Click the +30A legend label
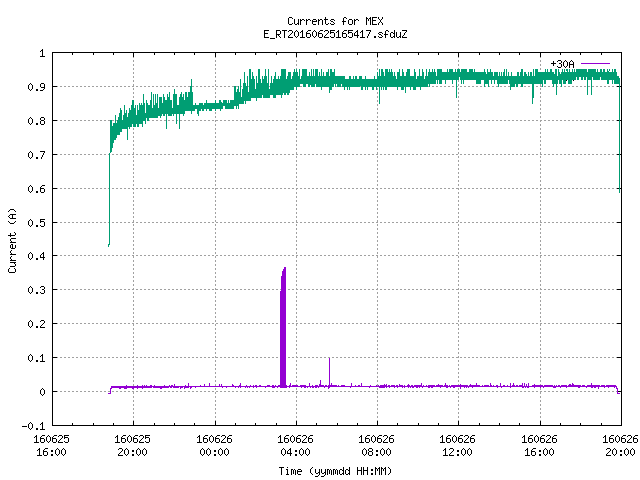The width and height of the screenshot is (640, 480). [x=562, y=64]
